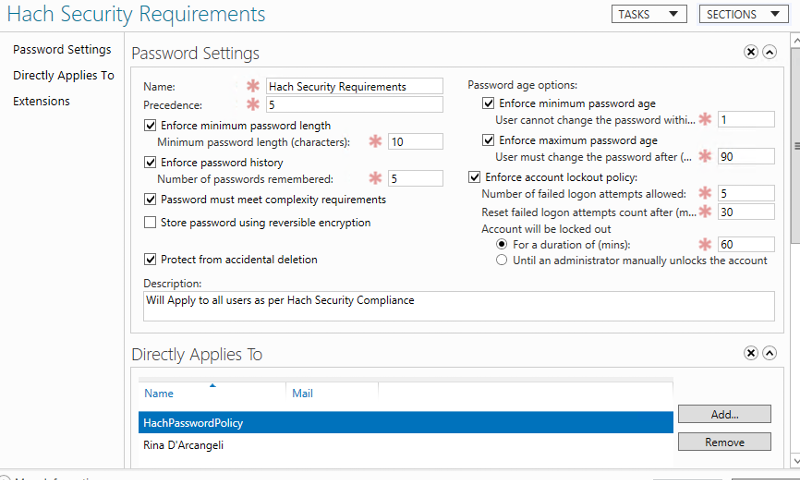Edit the Precedence value field
Screen dimensions: 800x480
(355, 105)
